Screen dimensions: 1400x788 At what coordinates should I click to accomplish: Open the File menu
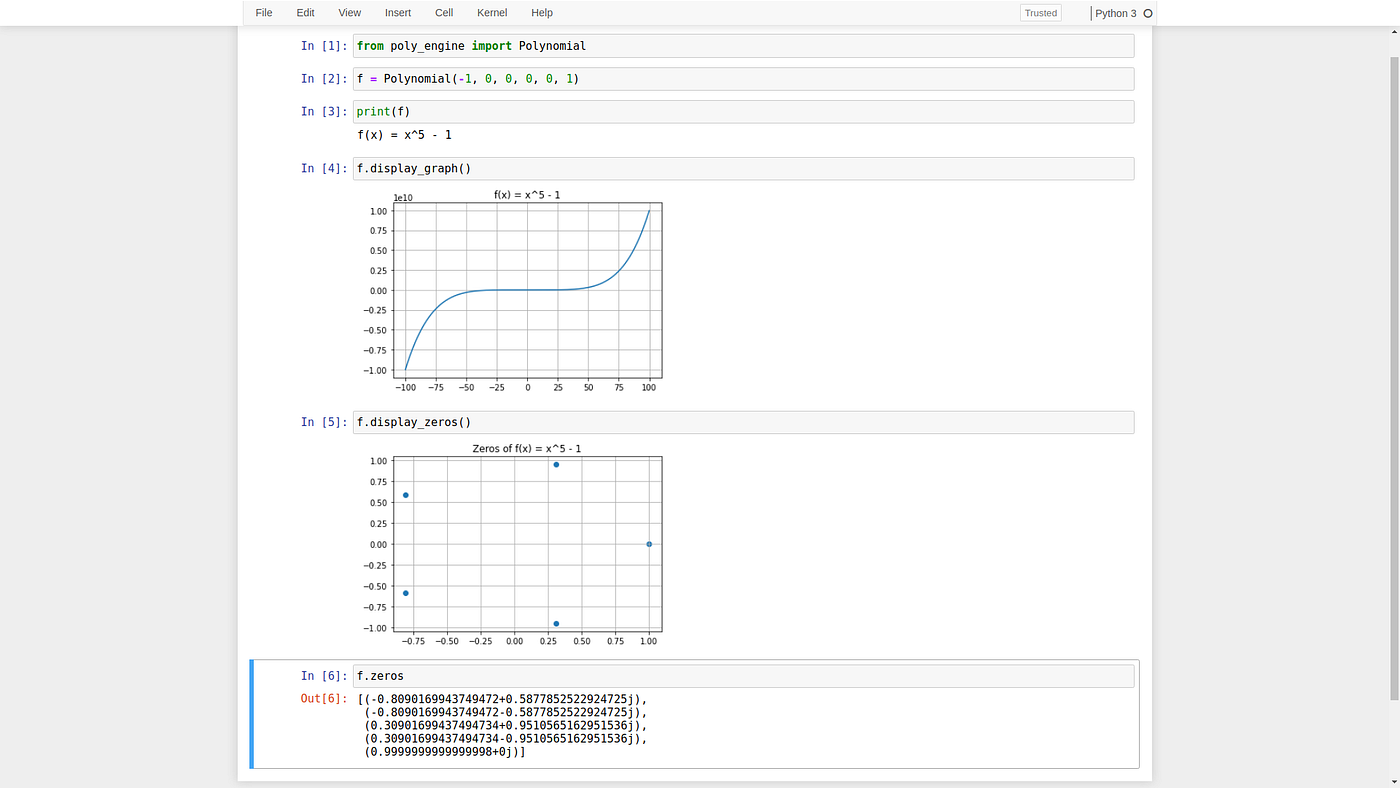[x=263, y=12]
